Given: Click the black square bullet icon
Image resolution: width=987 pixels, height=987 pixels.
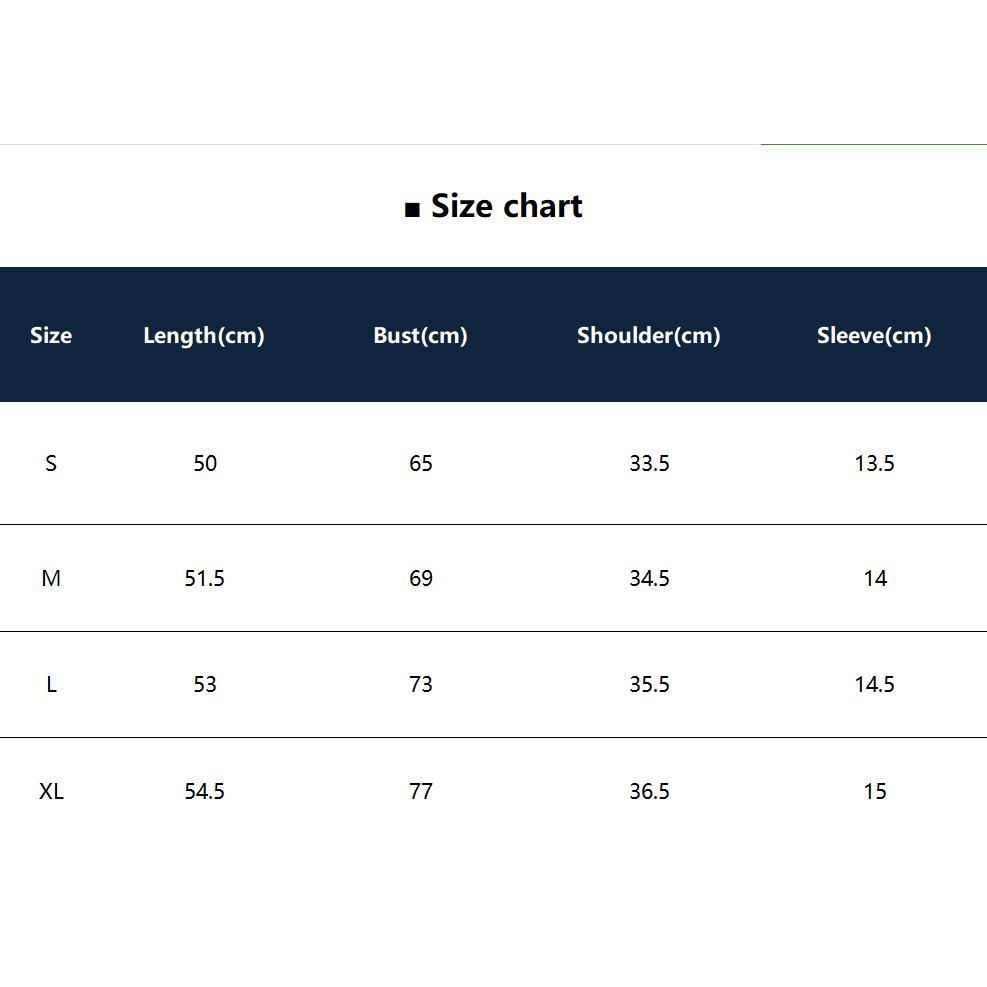Looking at the screenshot, I should coord(412,210).
